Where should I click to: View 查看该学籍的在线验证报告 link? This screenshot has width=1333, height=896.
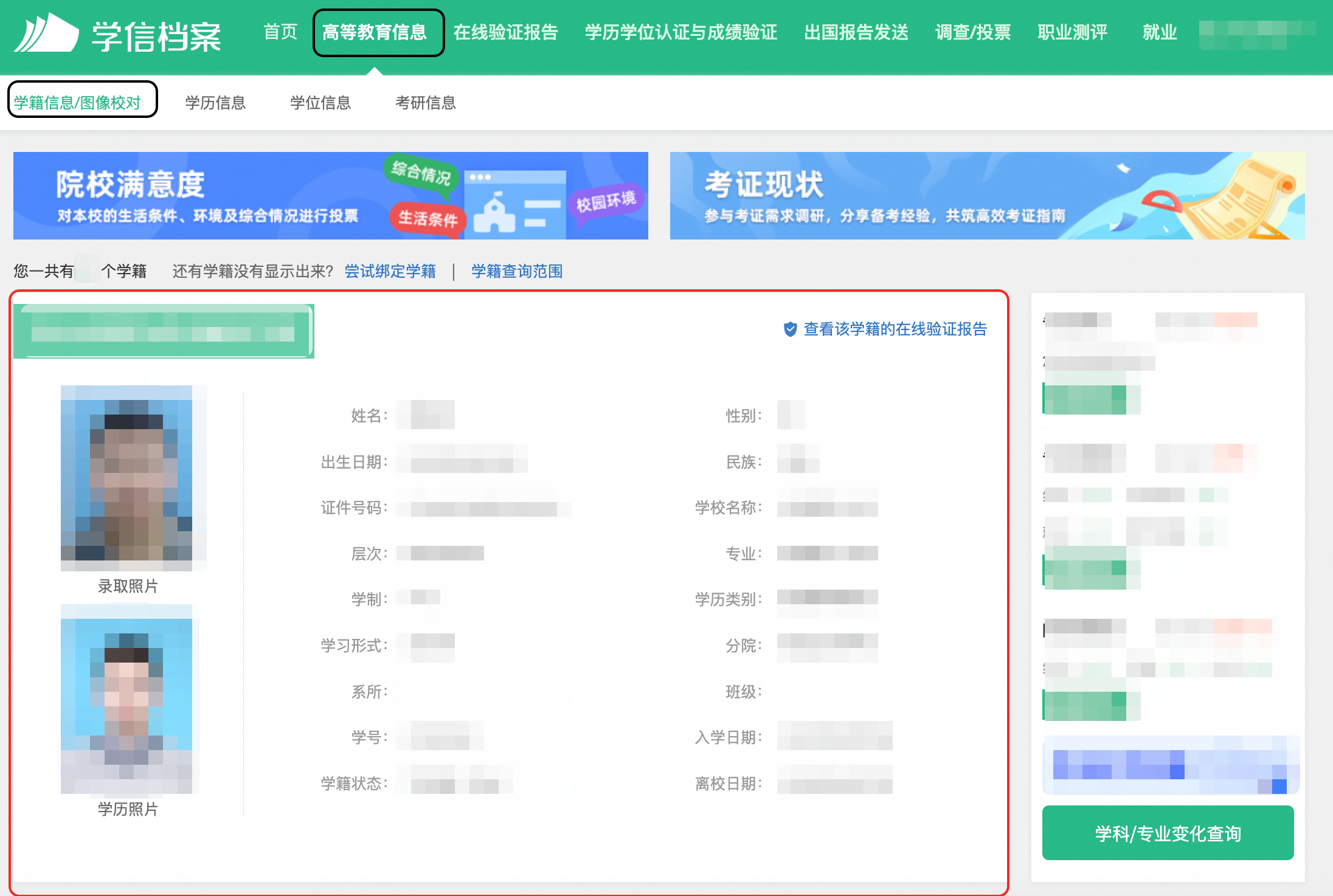[895, 329]
